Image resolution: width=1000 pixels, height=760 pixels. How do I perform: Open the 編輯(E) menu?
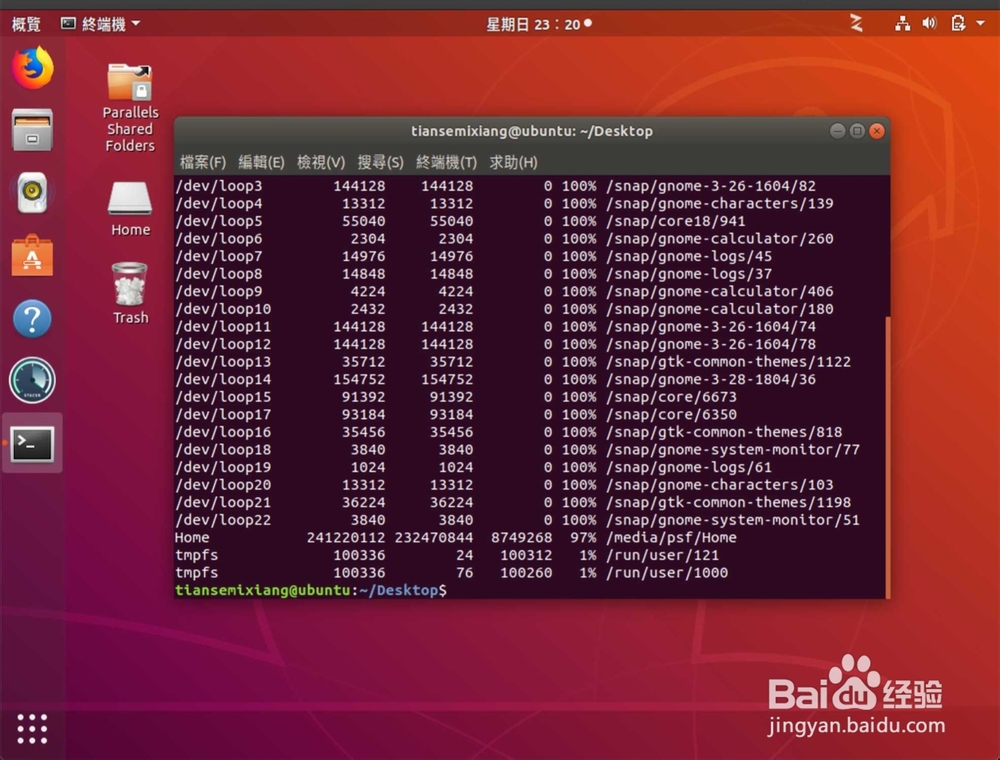(x=261, y=162)
